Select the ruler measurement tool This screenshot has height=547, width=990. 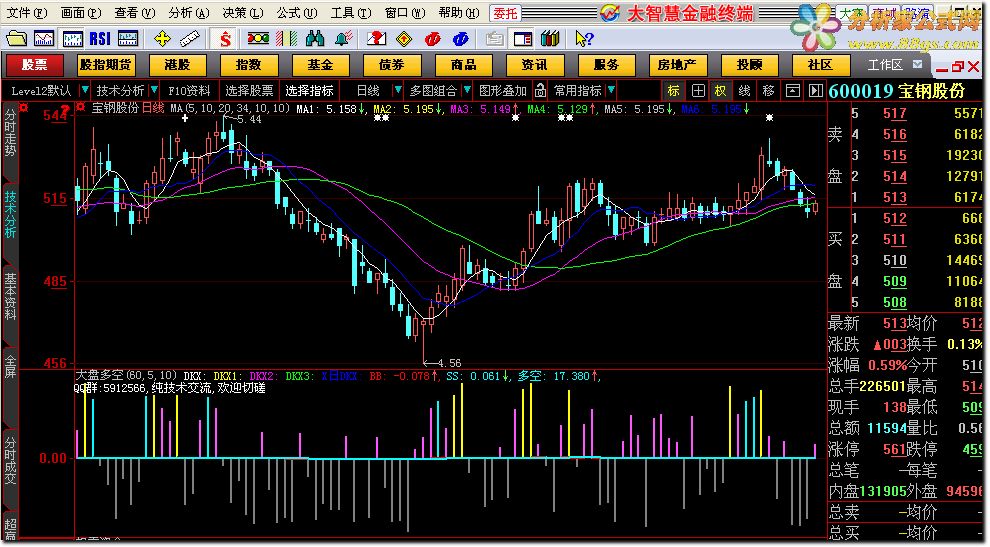click(190, 39)
